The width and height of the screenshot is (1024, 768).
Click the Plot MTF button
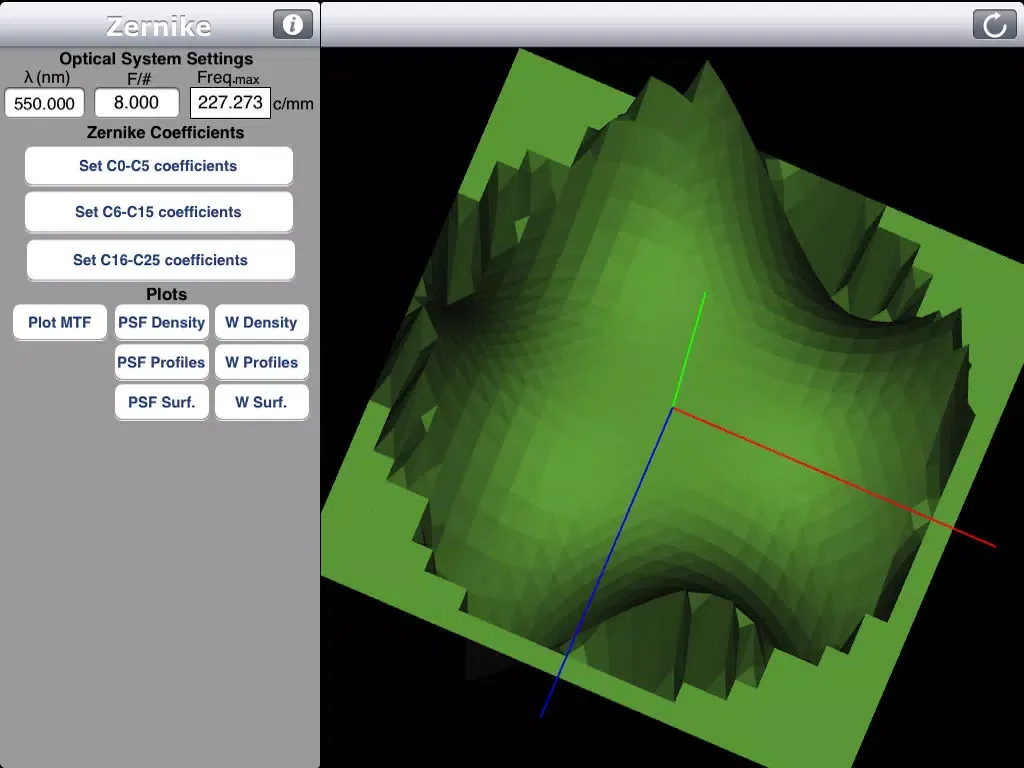pyautogui.click(x=59, y=322)
